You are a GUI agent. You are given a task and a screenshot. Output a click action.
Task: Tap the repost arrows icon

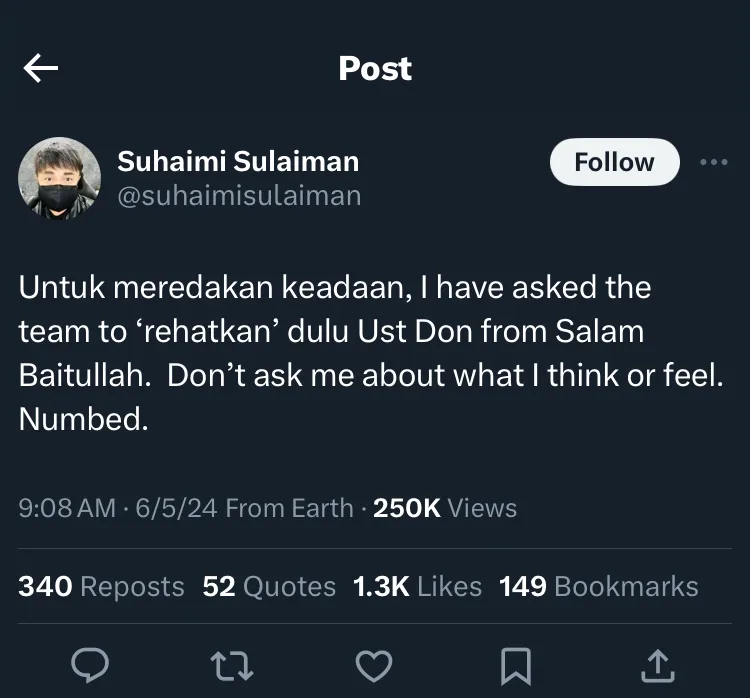233,665
